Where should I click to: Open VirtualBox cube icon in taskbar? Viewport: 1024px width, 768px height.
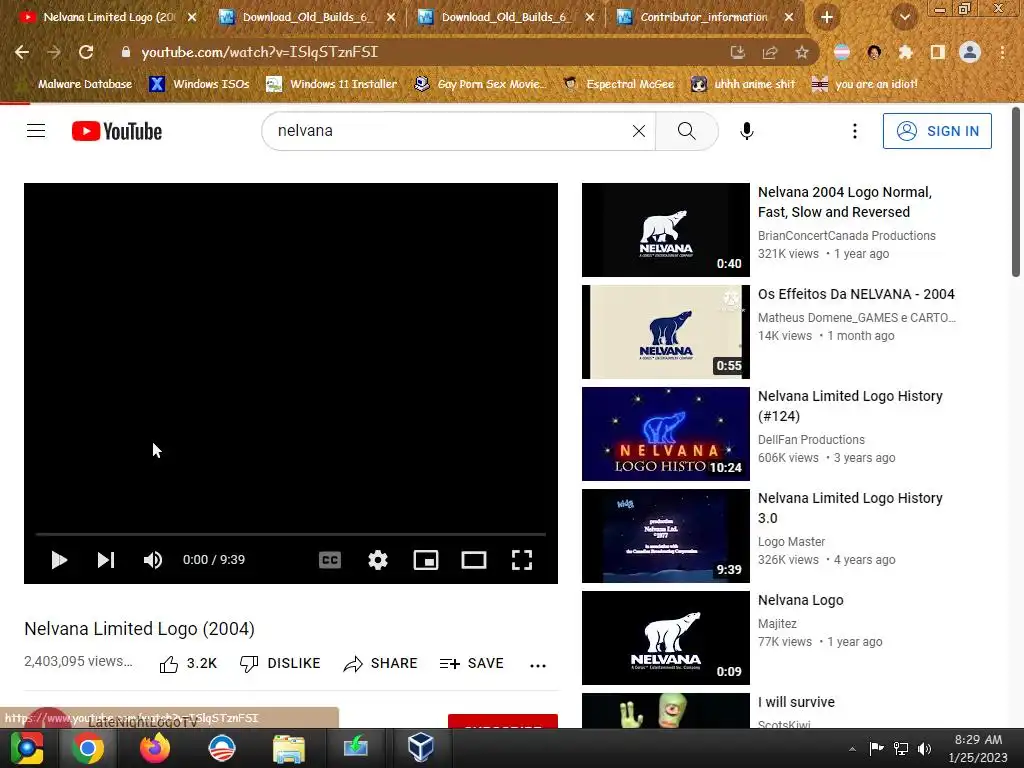421,748
